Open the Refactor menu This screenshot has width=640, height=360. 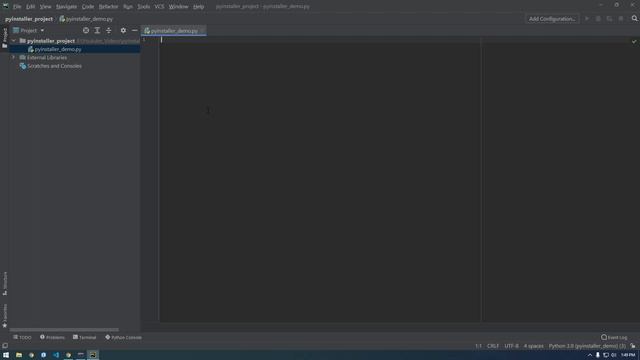(108, 7)
